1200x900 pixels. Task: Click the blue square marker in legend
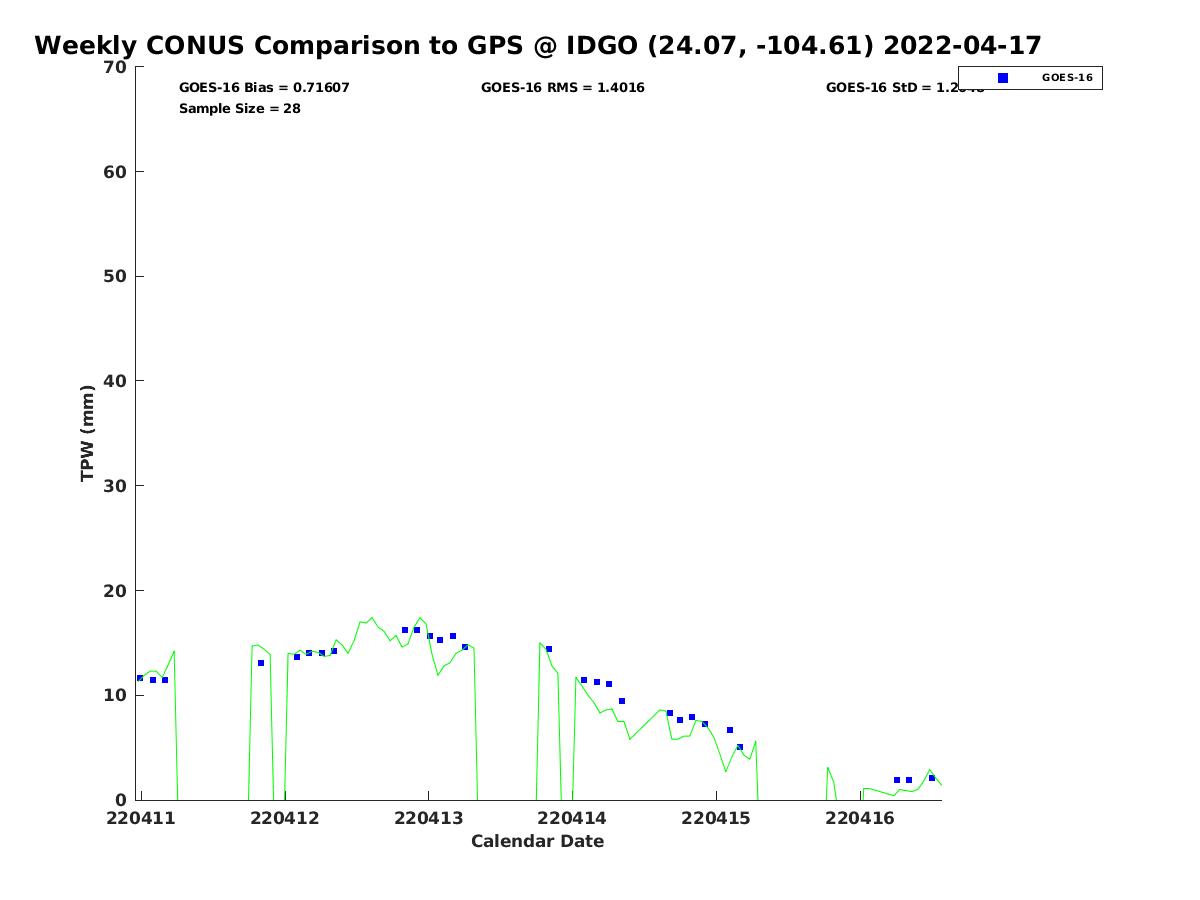pos(1003,78)
